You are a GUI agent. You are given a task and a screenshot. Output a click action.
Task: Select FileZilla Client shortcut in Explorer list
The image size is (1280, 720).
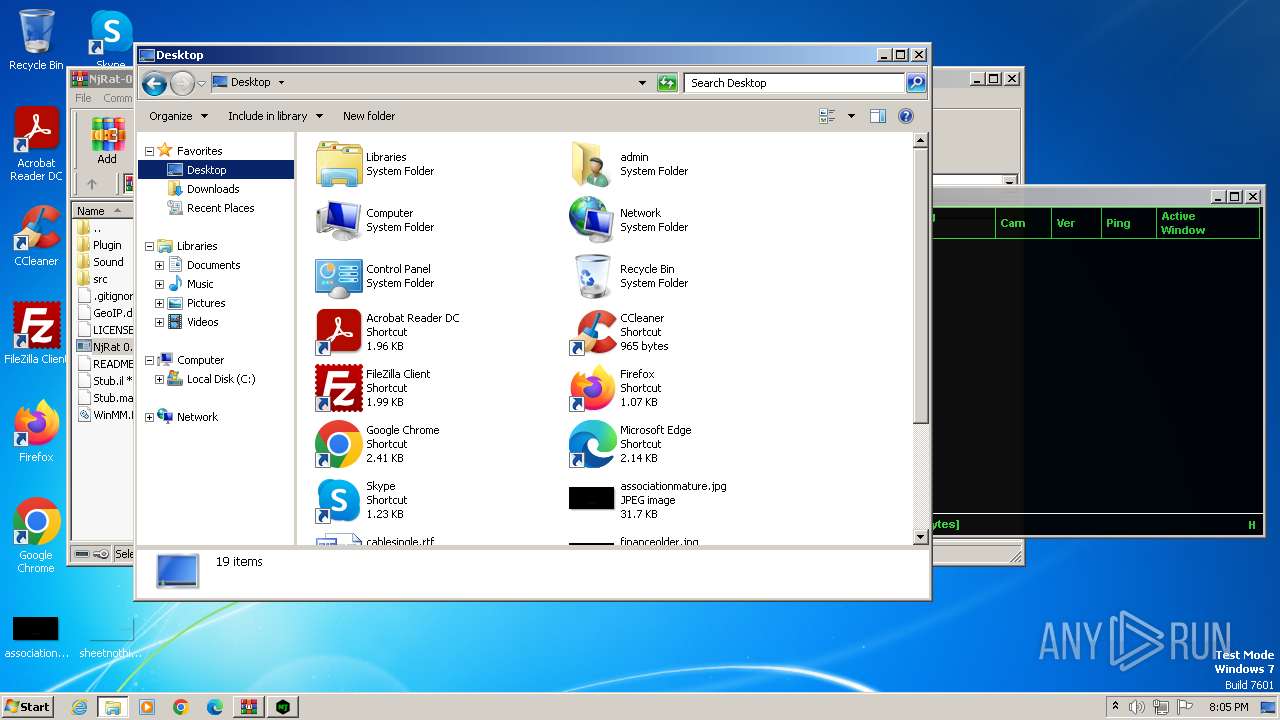tap(338, 388)
